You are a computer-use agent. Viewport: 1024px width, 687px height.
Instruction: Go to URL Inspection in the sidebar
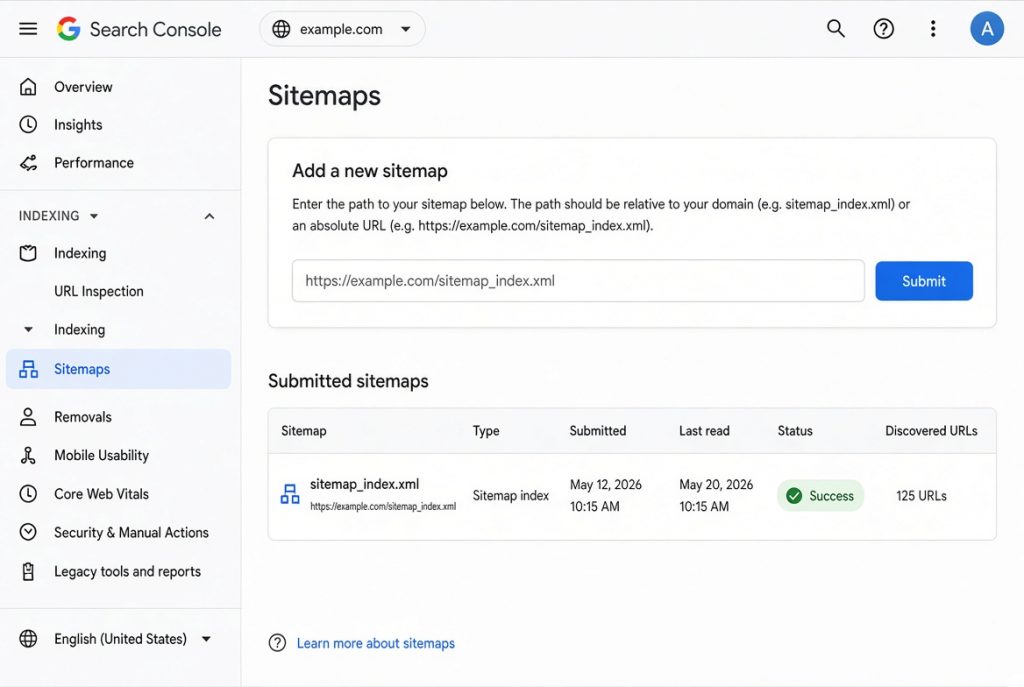99,291
